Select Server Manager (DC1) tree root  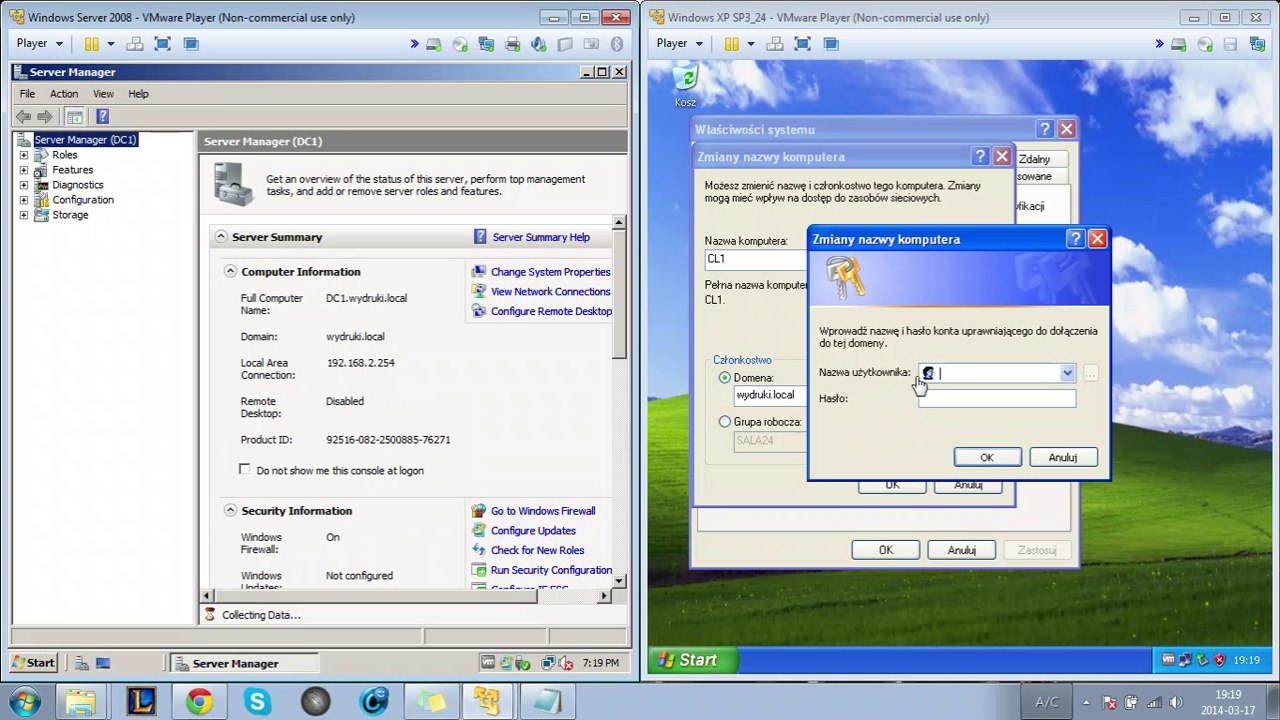click(86, 140)
